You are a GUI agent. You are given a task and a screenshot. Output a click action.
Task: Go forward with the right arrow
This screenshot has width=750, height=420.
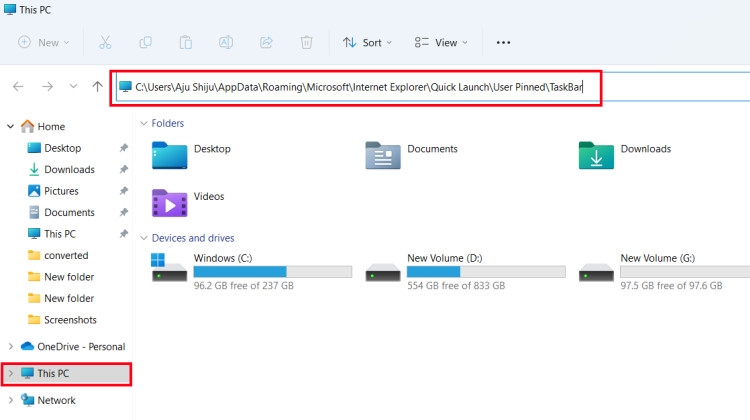[x=47, y=87]
